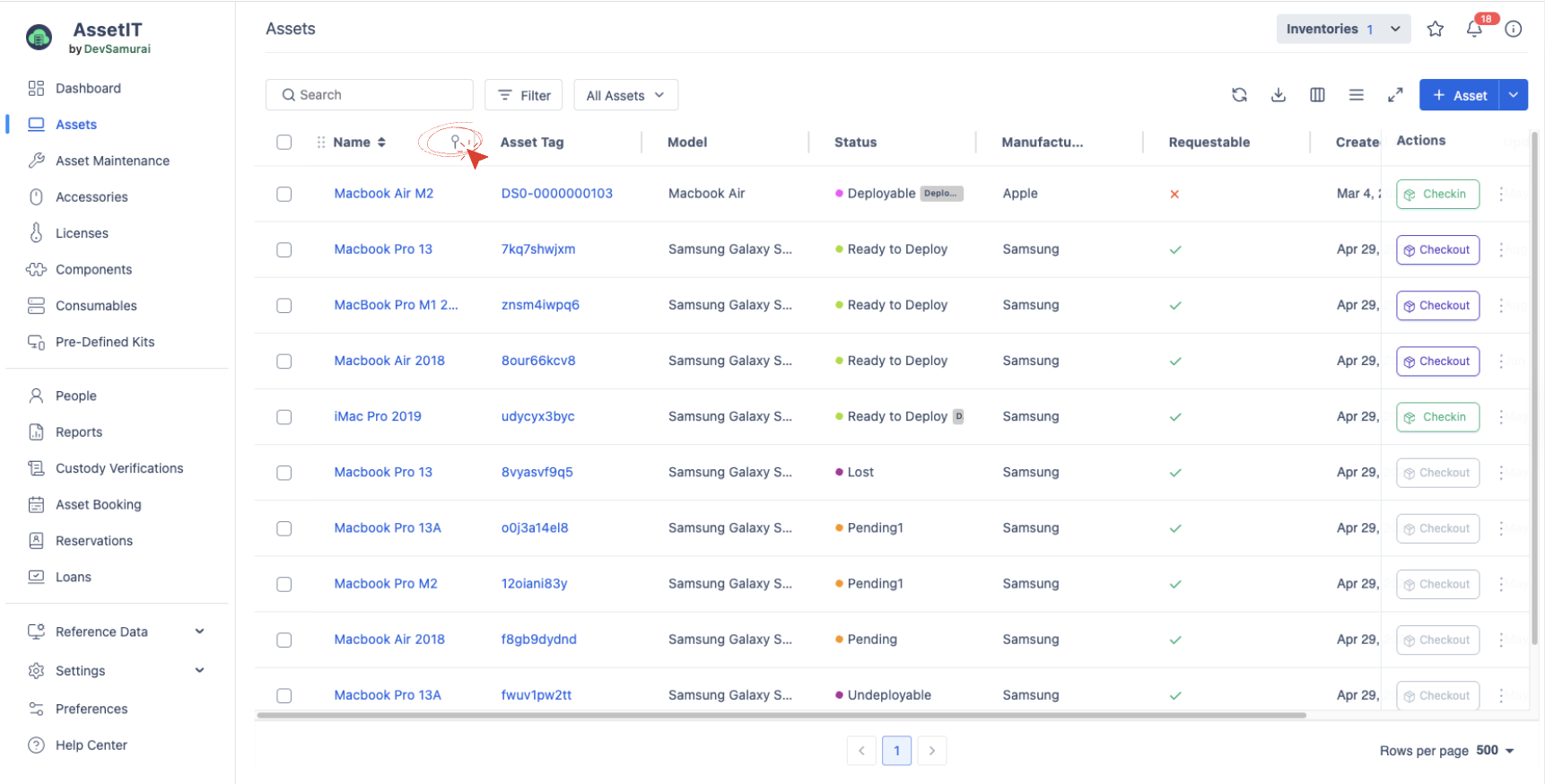This screenshot has width=1545, height=784.
Task: Open the All Assets dropdown
Action: pos(625,95)
